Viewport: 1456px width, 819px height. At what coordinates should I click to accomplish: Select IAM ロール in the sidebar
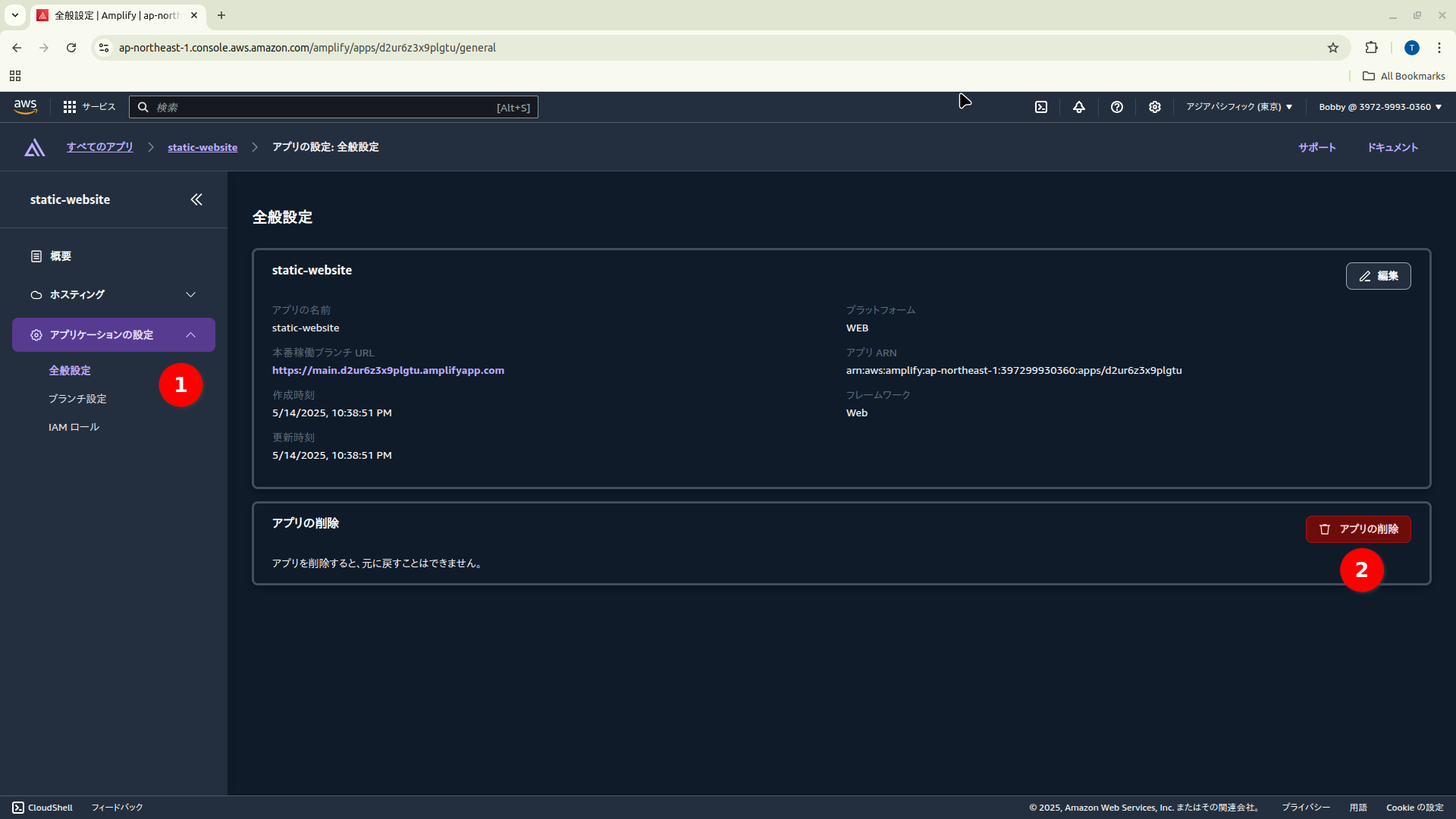click(74, 427)
